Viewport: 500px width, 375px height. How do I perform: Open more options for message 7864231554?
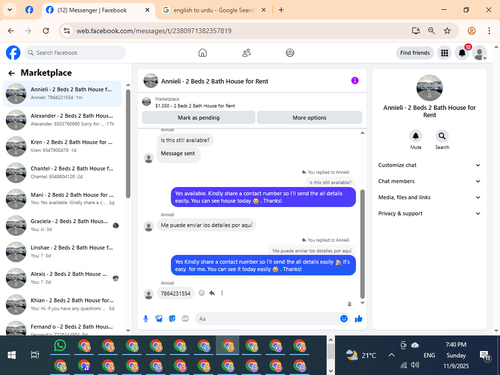[222, 293]
